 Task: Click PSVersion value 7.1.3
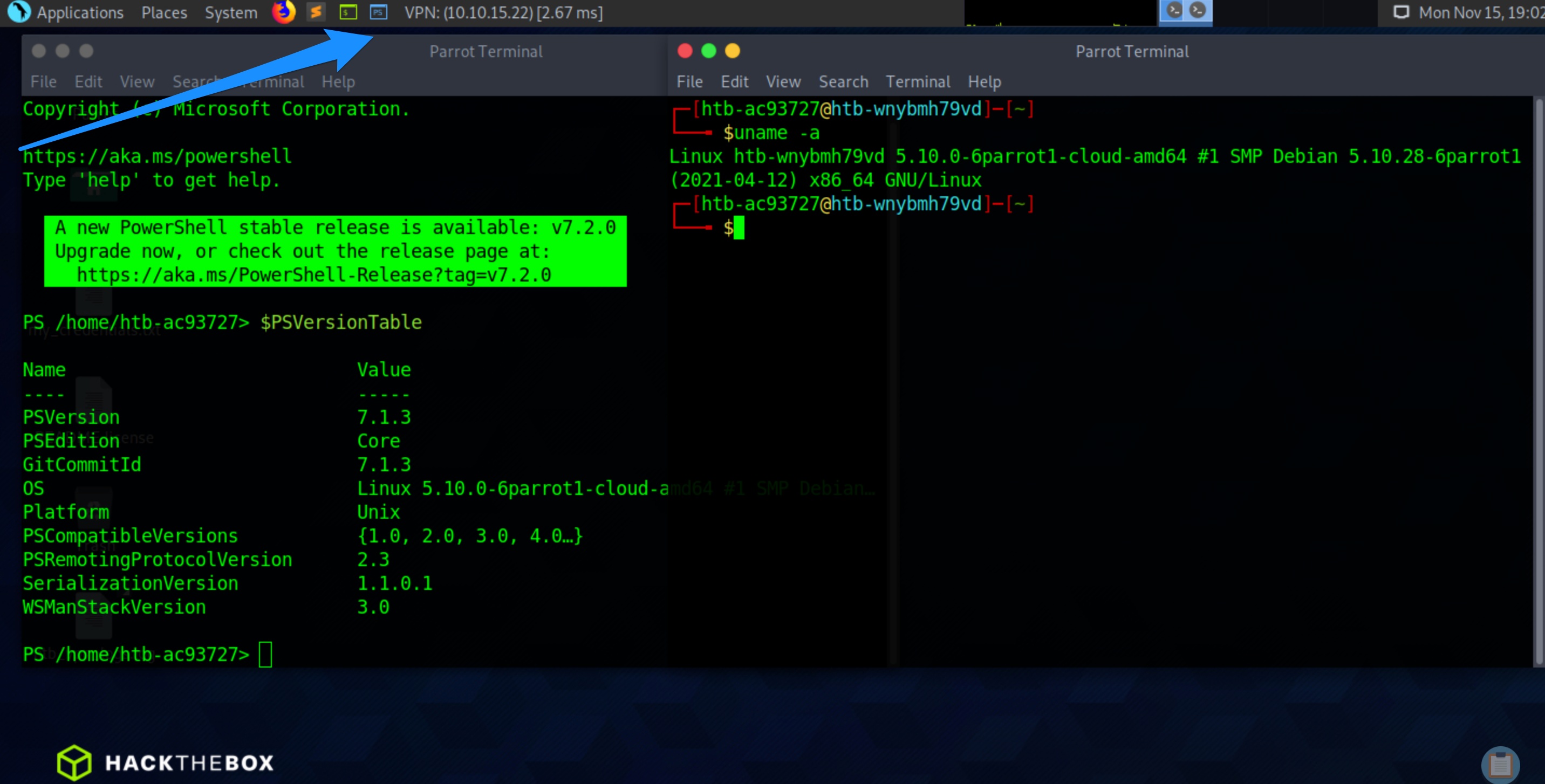click(384, 417)
